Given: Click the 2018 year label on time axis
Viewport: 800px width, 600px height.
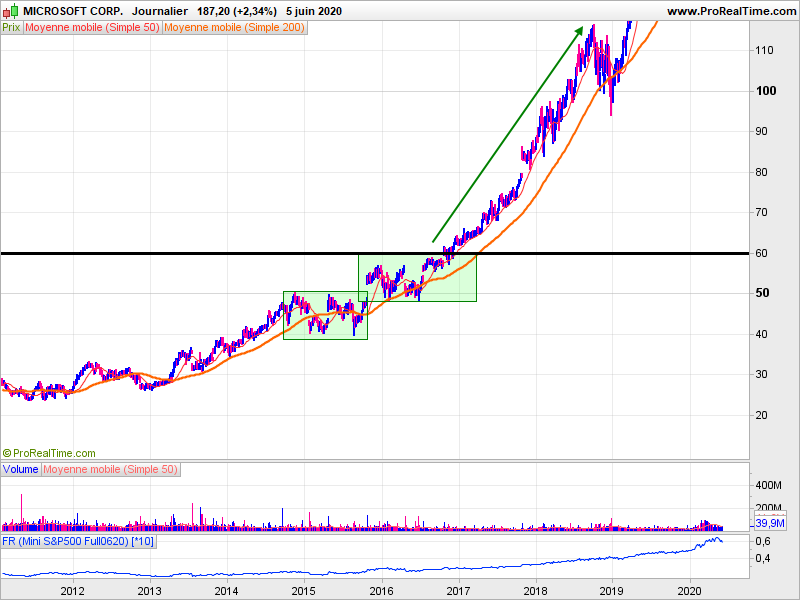Looking at the screenshot, I should pyautogui.click(x=536, y=591).
